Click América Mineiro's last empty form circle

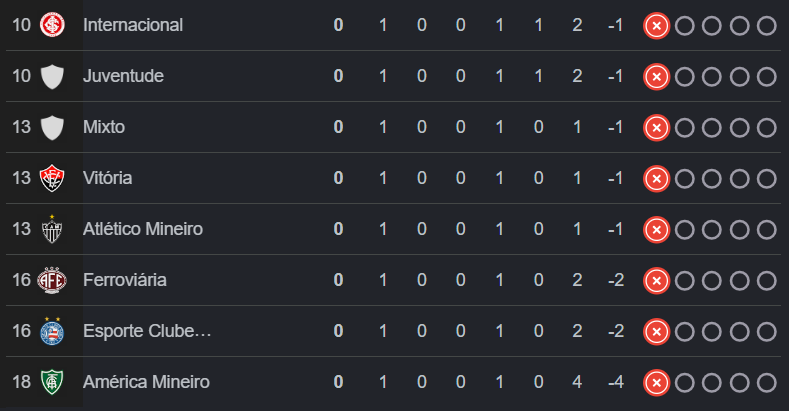(x=766, y=382)
